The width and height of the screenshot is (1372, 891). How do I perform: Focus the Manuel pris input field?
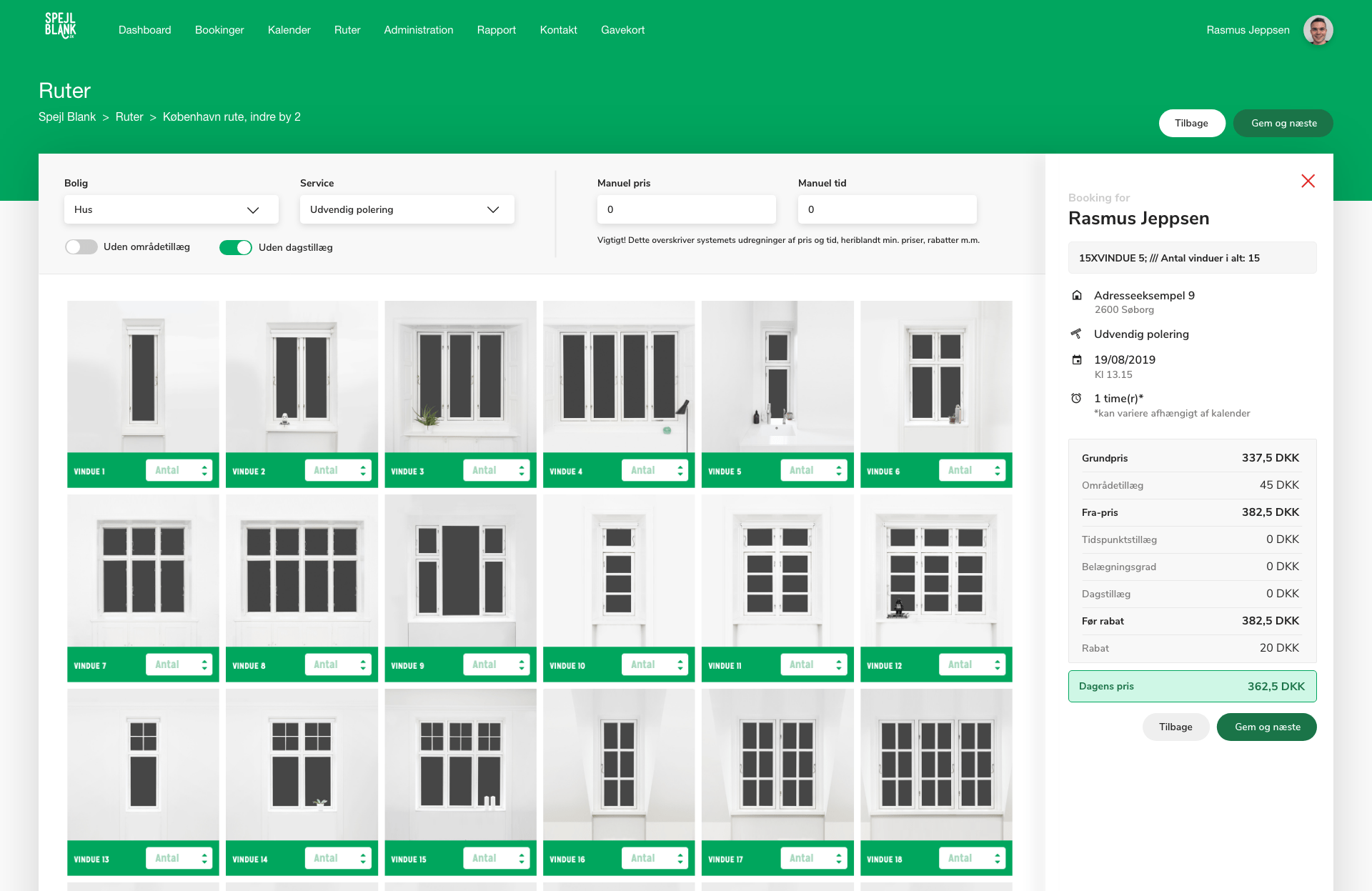pyautogui.click(x=687, y=209)
